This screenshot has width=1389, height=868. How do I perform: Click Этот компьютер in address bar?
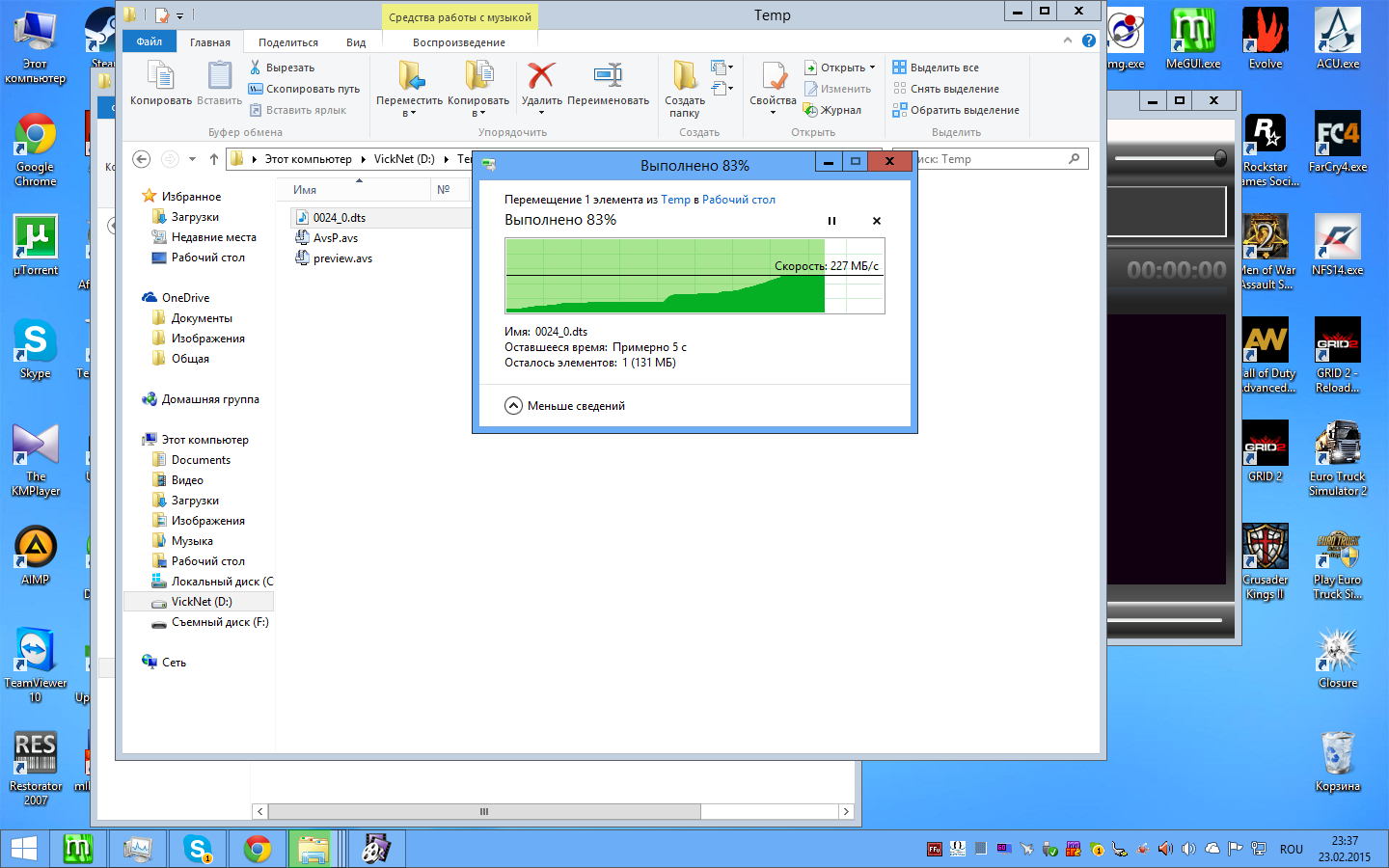[x=309, y=159]
